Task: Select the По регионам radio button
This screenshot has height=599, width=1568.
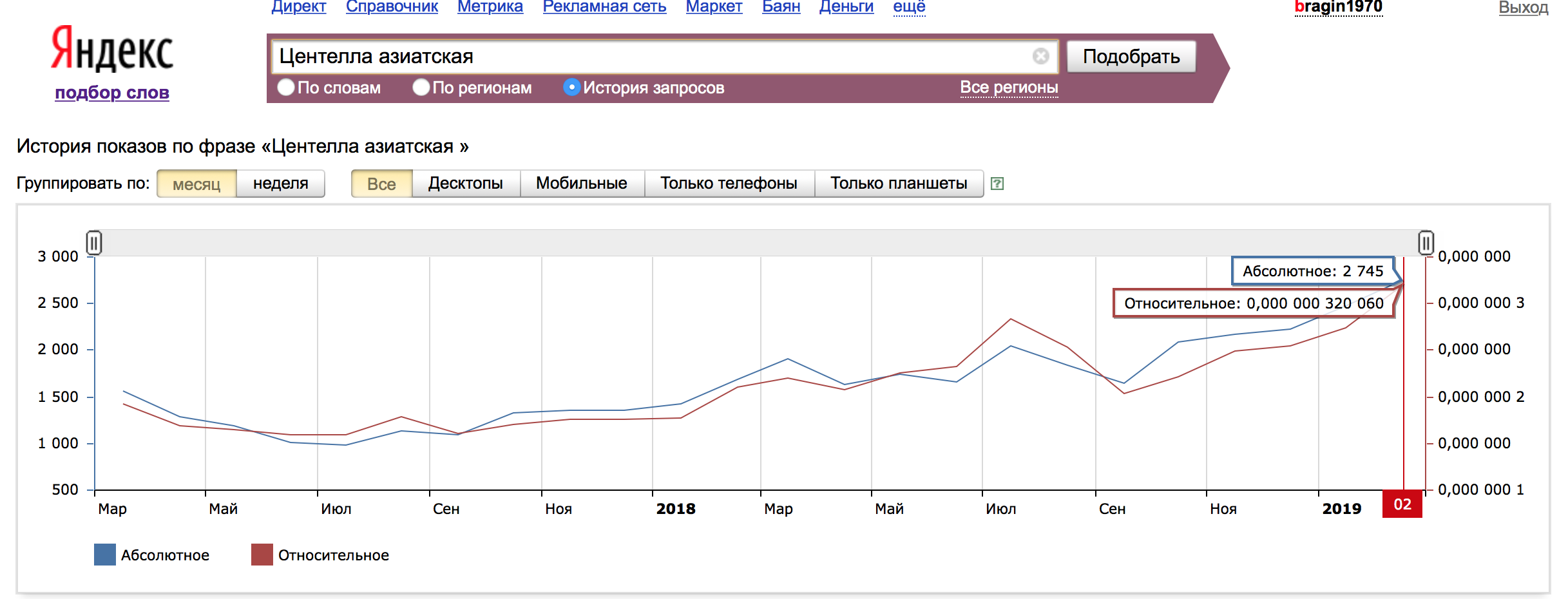Action: tap(421, 87)
